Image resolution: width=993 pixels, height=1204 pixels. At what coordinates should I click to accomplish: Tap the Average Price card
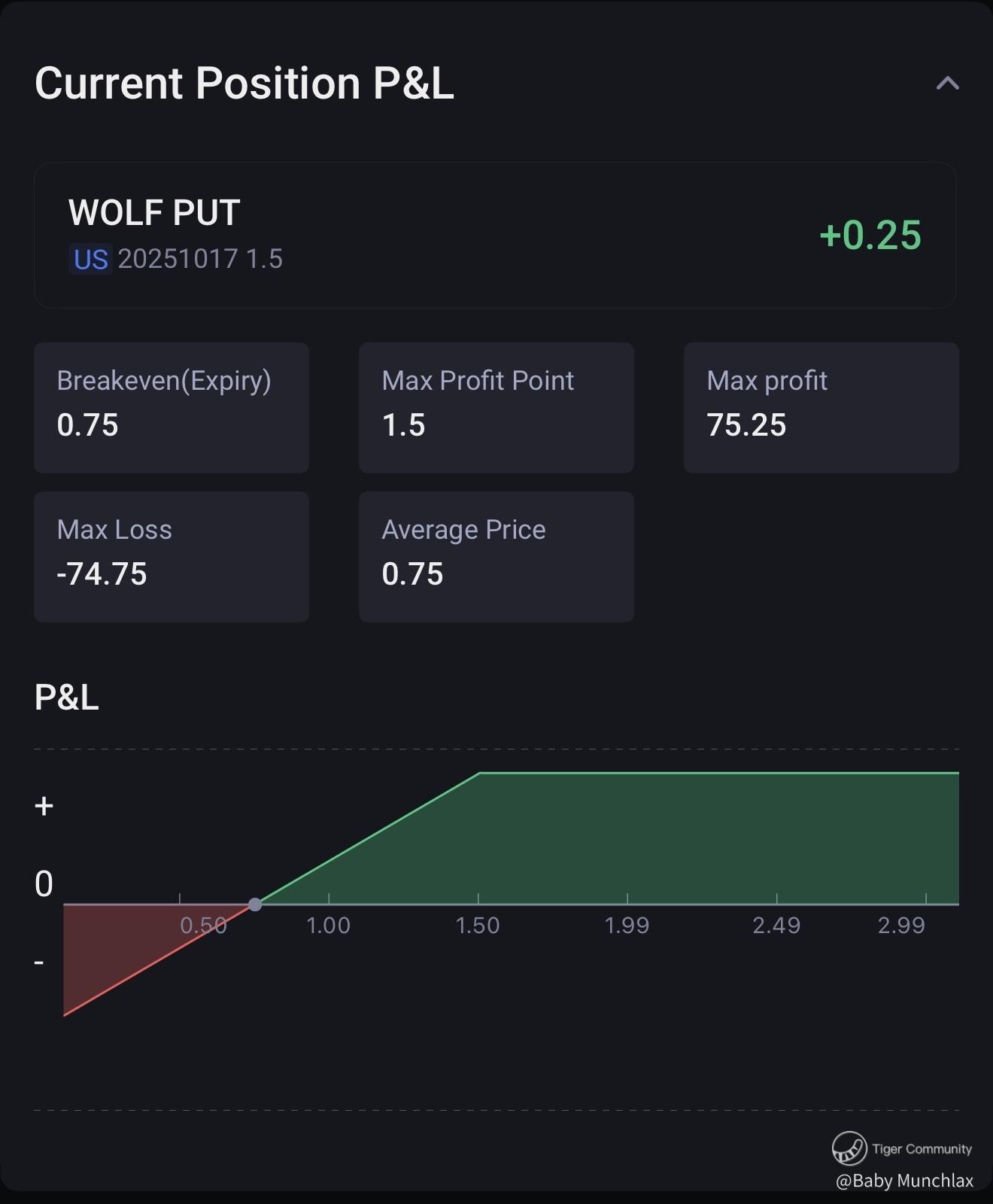click(x=496, y=556)
